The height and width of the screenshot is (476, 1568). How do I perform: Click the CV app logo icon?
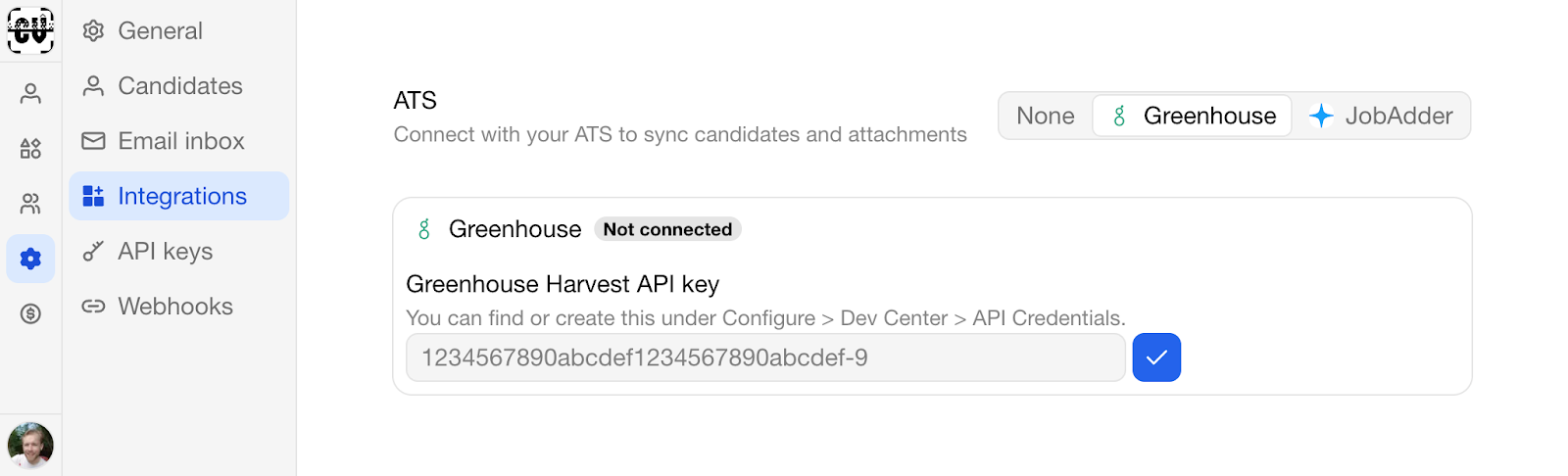[x=30, y=30]
